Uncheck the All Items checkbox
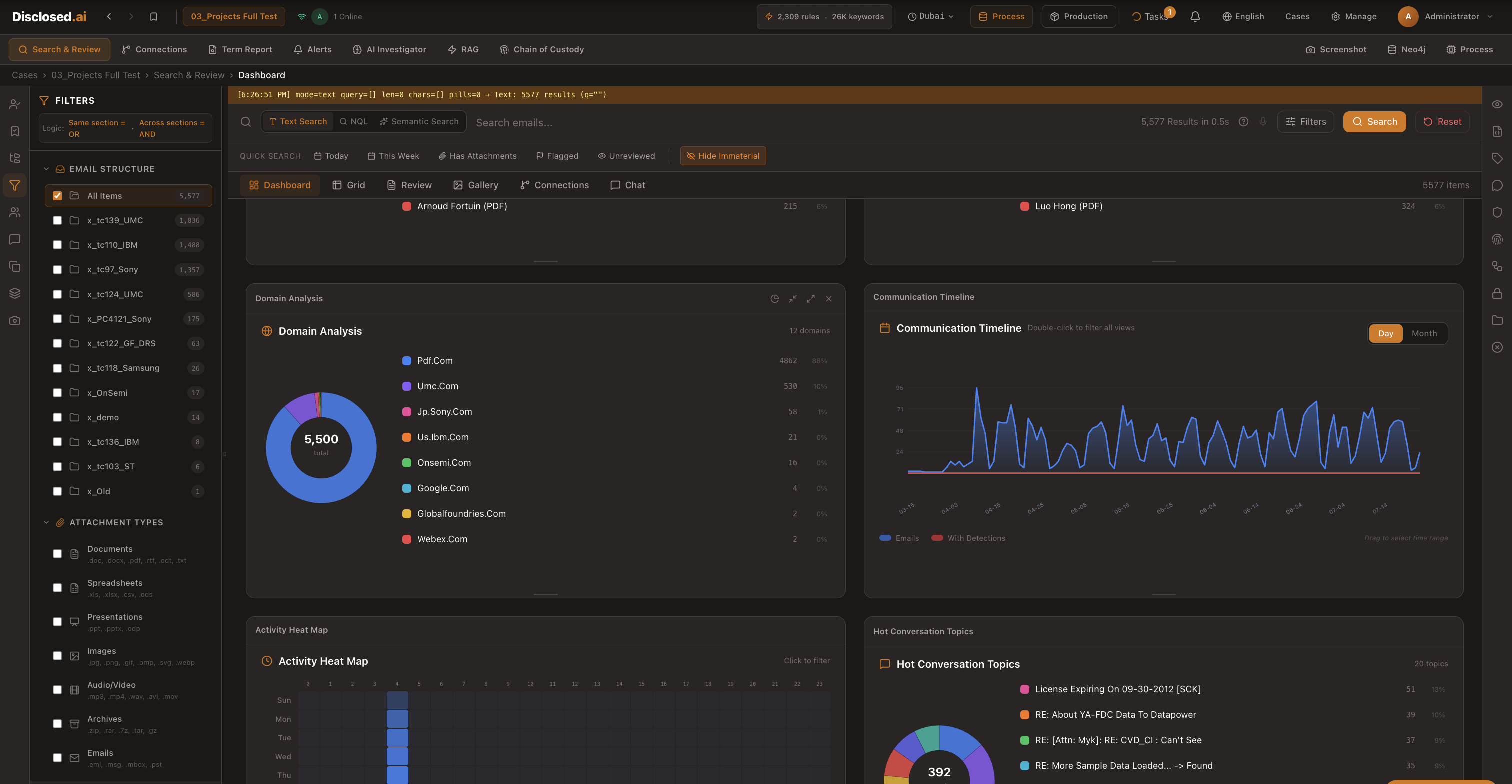This screenshot has width=1512, height=784. 57,196
